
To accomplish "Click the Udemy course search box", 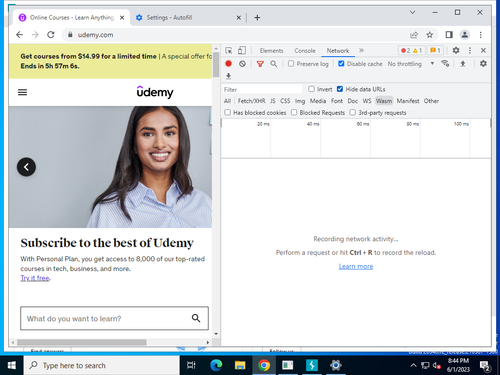I will pos(114,318).
